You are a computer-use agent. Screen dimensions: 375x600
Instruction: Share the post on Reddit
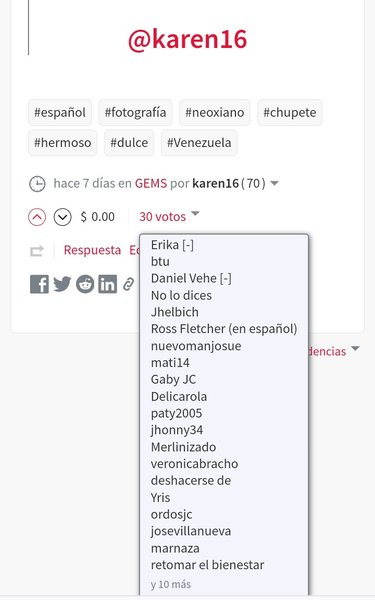coord(85,284)
